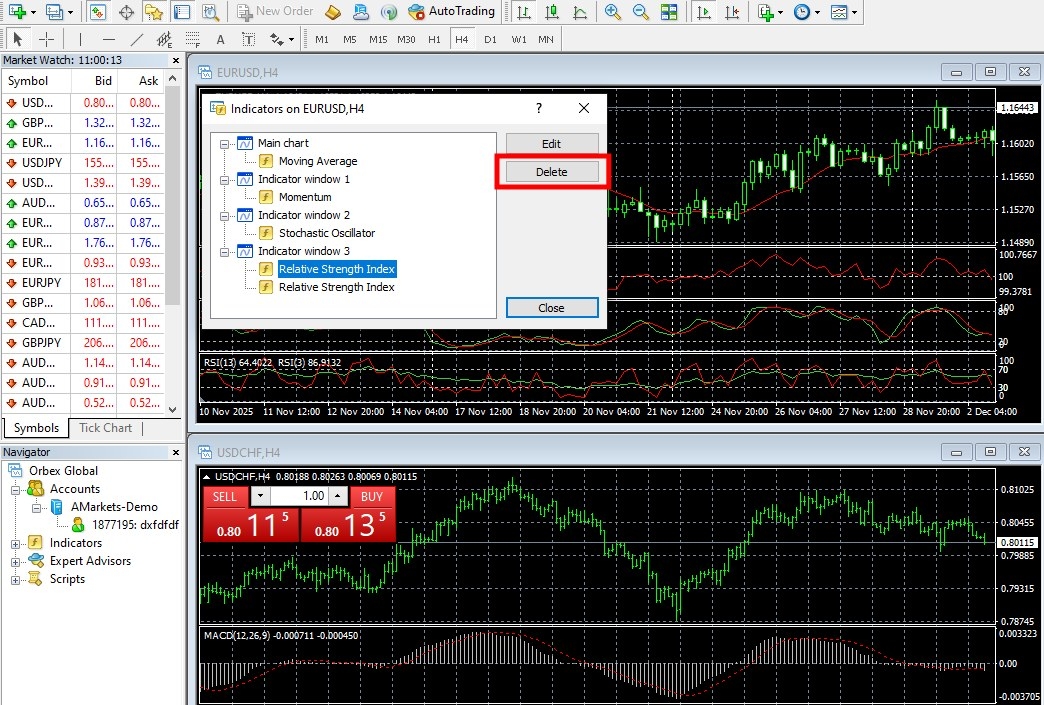
Task: Open the tile windows layout icon
Action: 669,12
